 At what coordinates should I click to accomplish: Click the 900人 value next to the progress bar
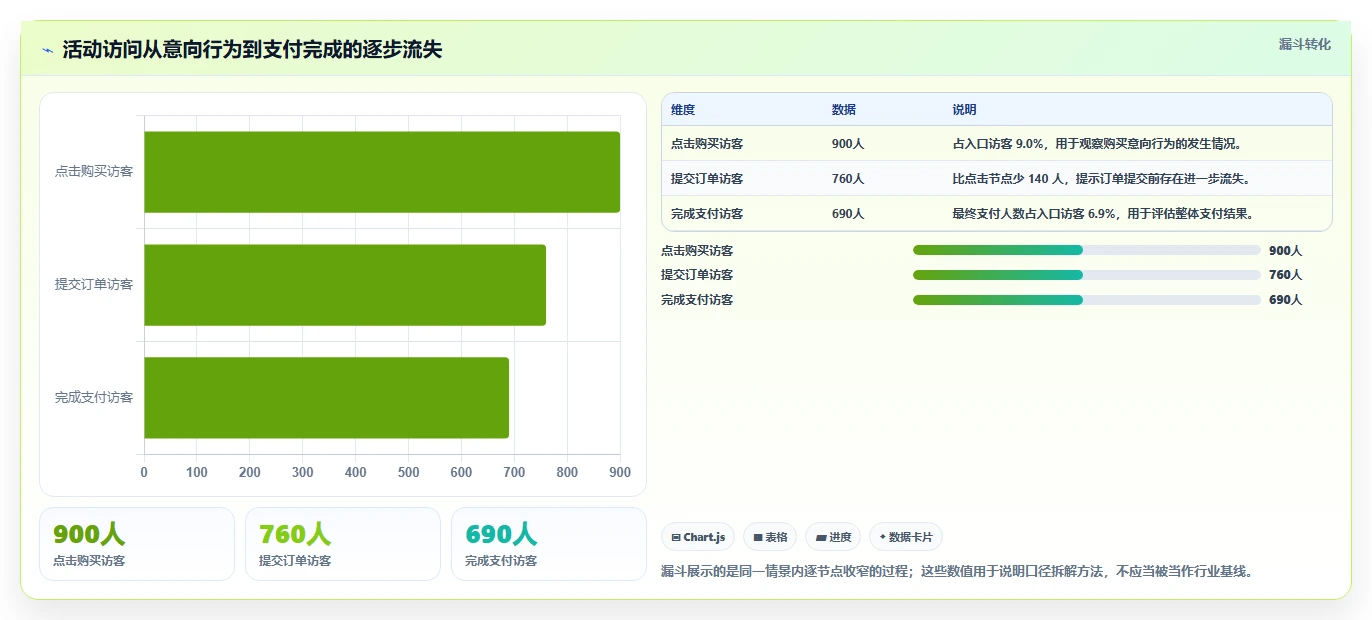(x=1286, y=251)
